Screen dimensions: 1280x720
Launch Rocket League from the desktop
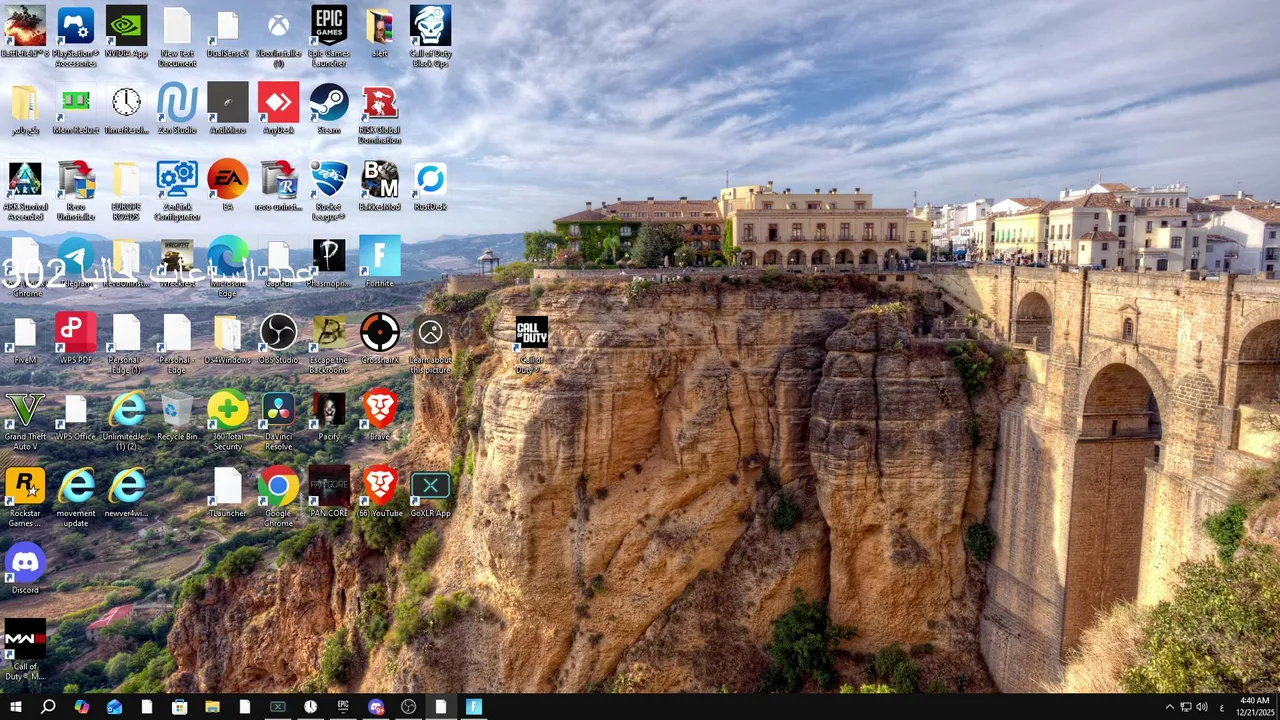pyautogui.click(x=329, y=190)
